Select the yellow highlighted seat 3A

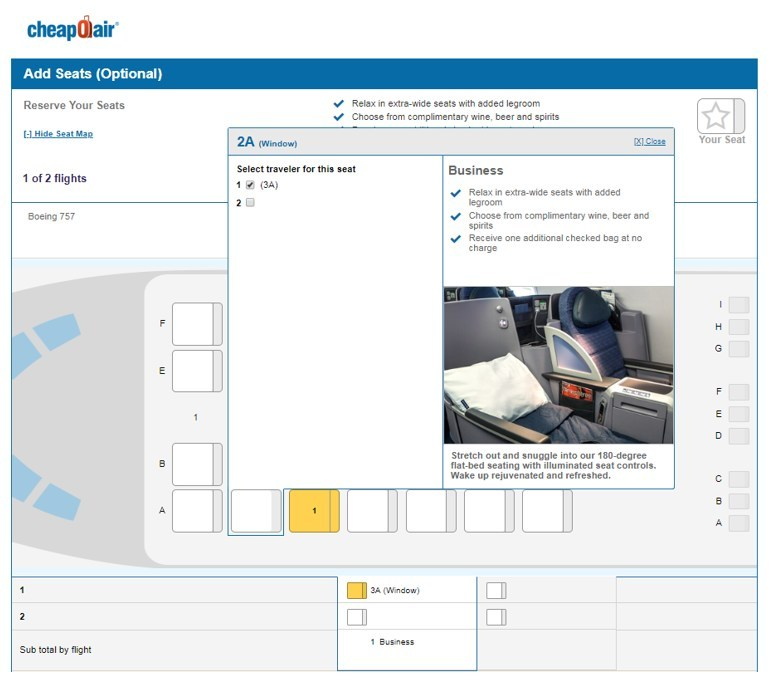coord(314,511)
